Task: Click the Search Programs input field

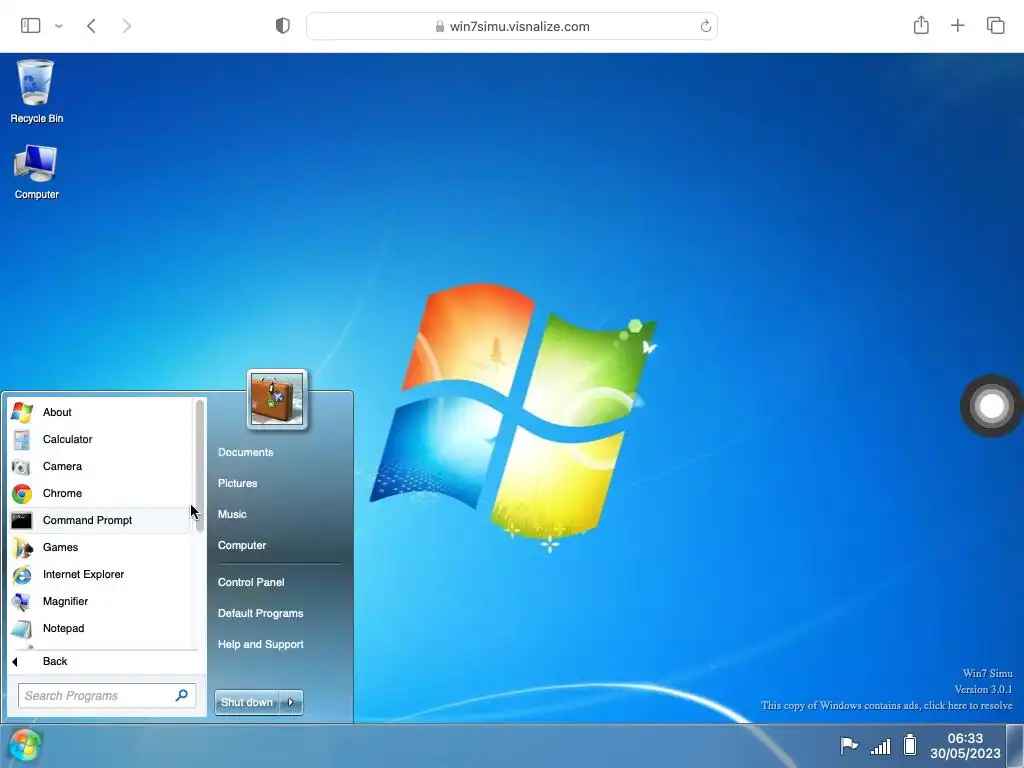Action: (106, 696)
